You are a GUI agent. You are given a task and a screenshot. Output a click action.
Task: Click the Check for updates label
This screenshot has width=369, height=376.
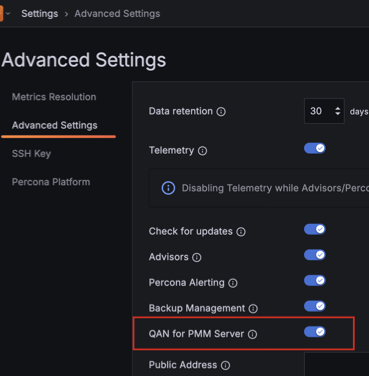tap(191, 231)
